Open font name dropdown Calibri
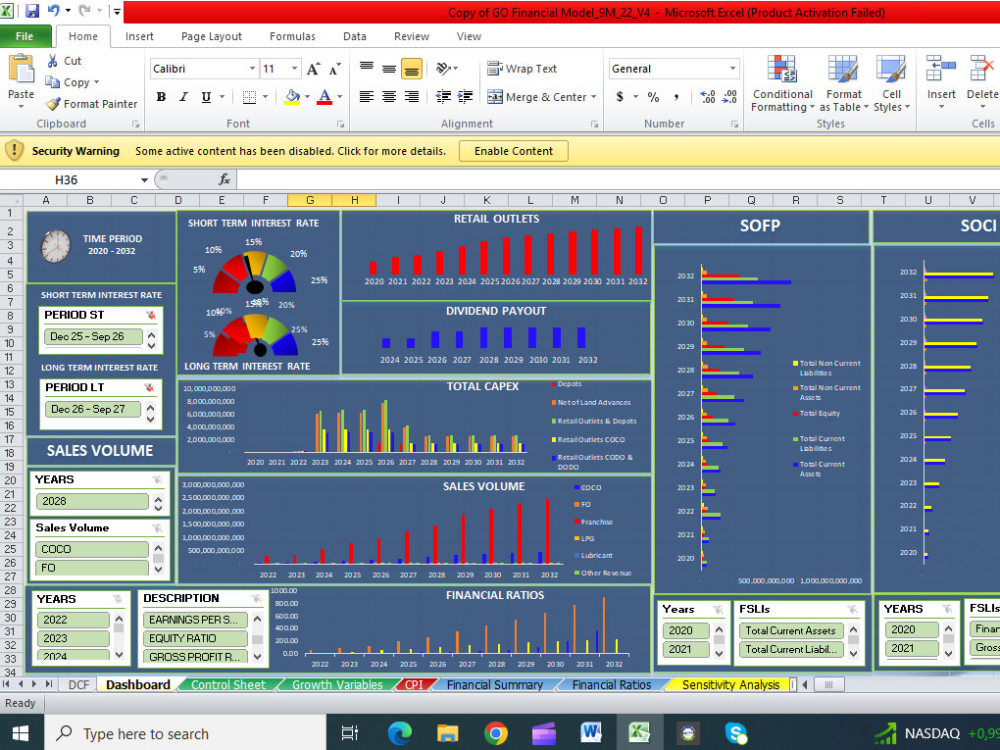The height and width of the screenshot is (750, 1000). point(253,69)
